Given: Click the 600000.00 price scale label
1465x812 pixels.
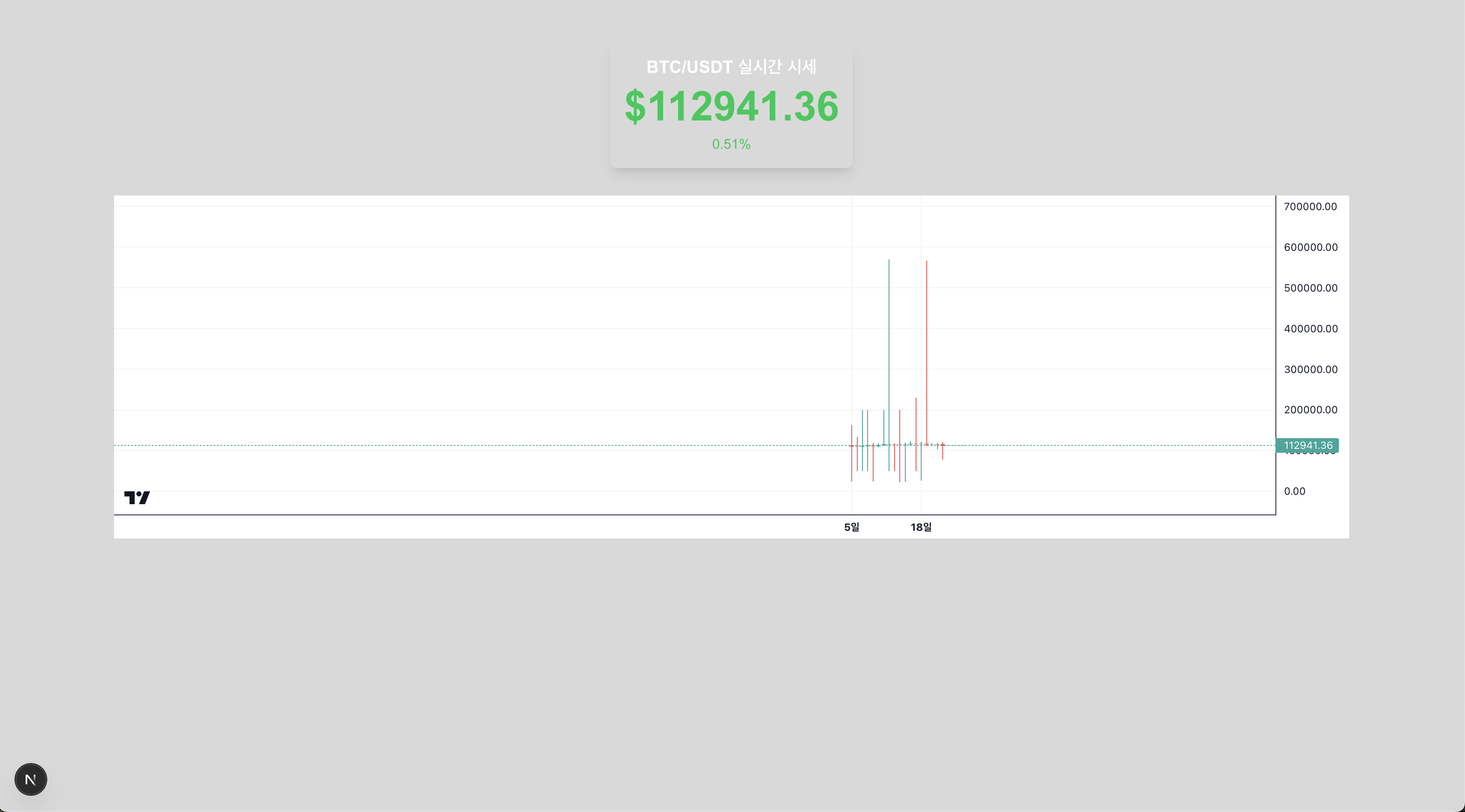Looking at the screenshot, I should point(1310,247).
